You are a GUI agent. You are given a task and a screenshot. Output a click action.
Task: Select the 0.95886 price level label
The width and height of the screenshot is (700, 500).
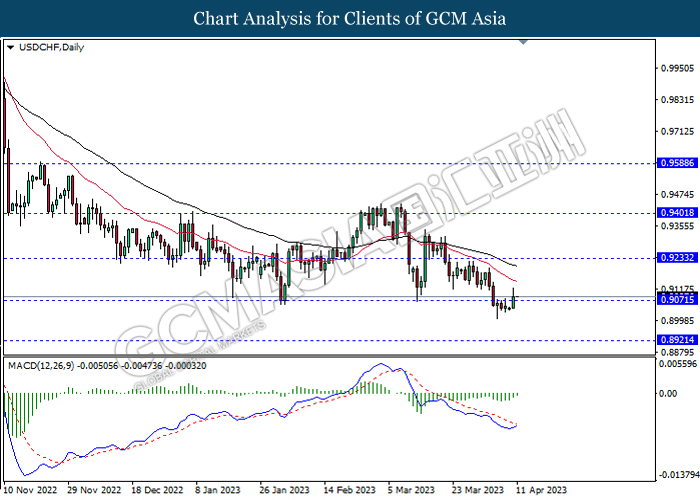[x=677, y=163]
